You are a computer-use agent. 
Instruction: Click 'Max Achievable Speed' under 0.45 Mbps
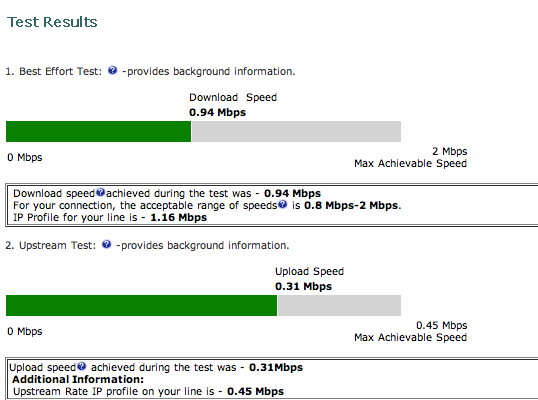click(411, 337)
